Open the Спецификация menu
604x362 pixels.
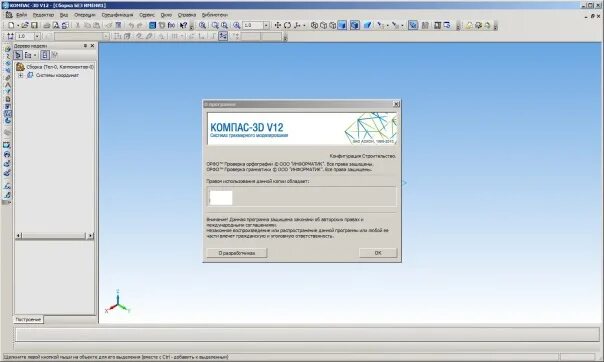tap(117, 15)
